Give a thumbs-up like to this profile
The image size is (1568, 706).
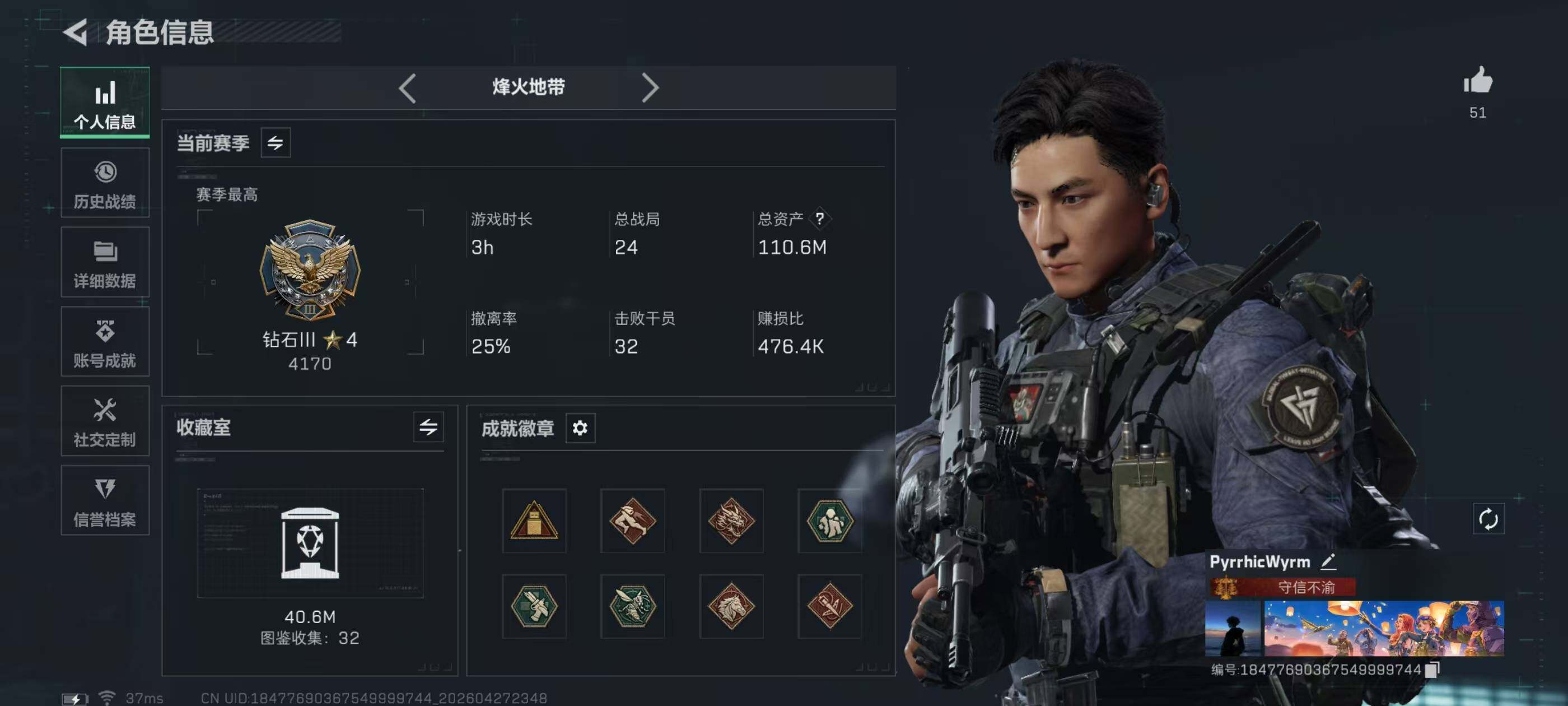coord(1478,81)
